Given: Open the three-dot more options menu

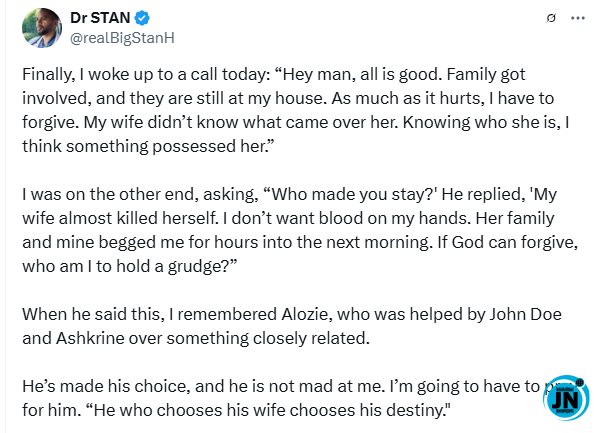Looking at the screenshot, I should coord(578,18).
